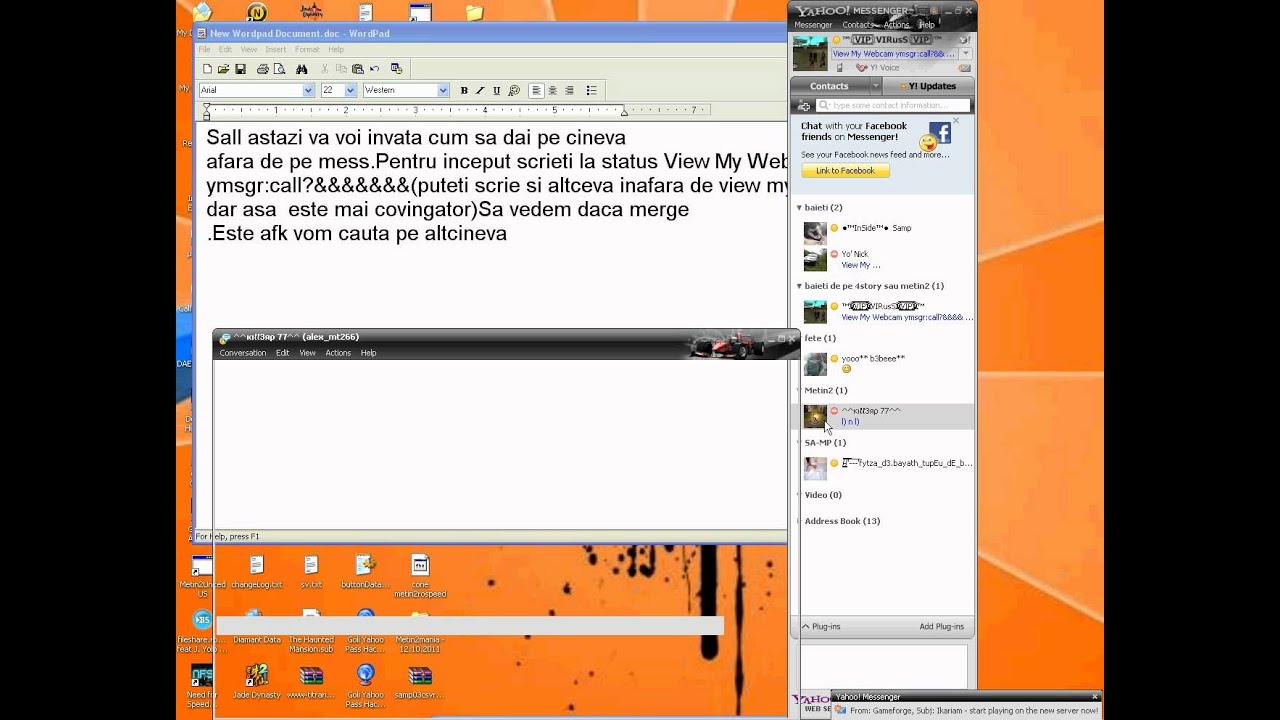Click the Paste clipboard icon
1280x720 pixels.
point(357,69)
